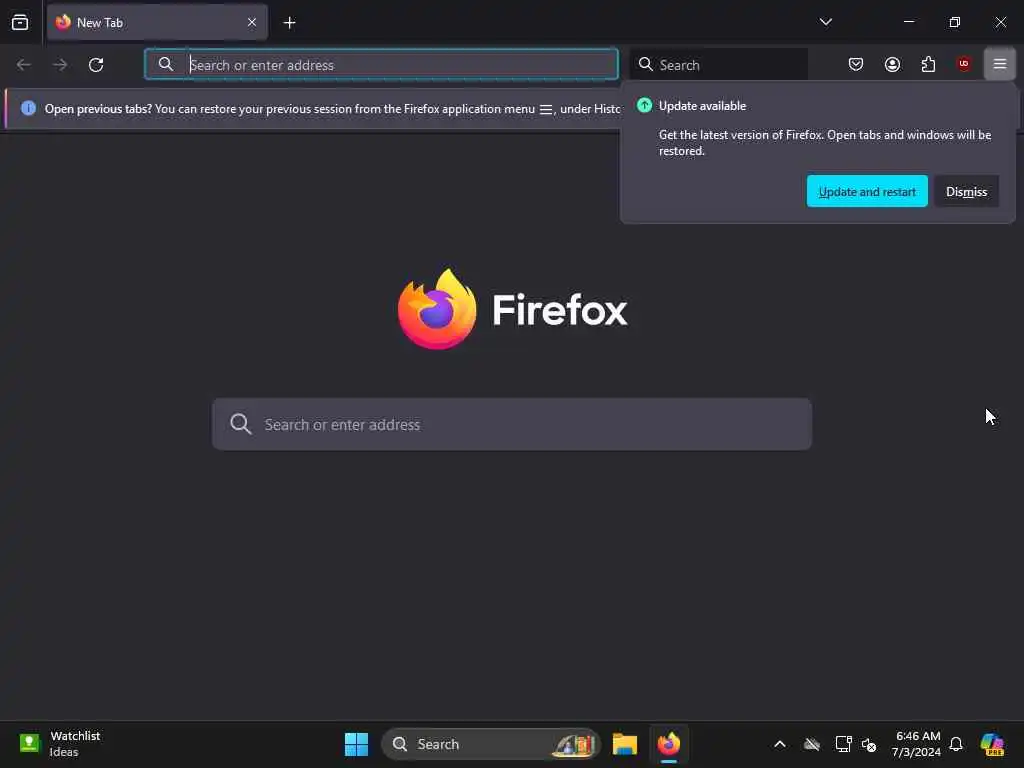Reload the current page
The image size is (1024, 768).
[x=96, y=65]
